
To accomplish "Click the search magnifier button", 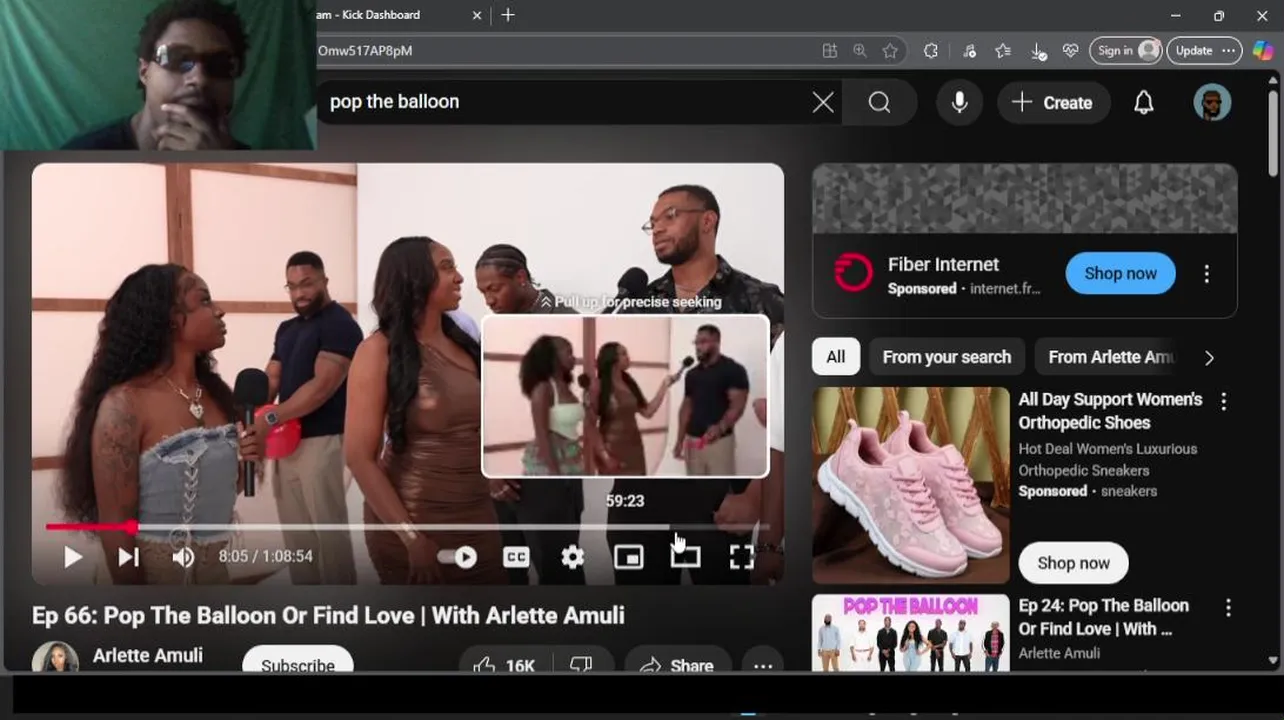I will click(879, 102).
